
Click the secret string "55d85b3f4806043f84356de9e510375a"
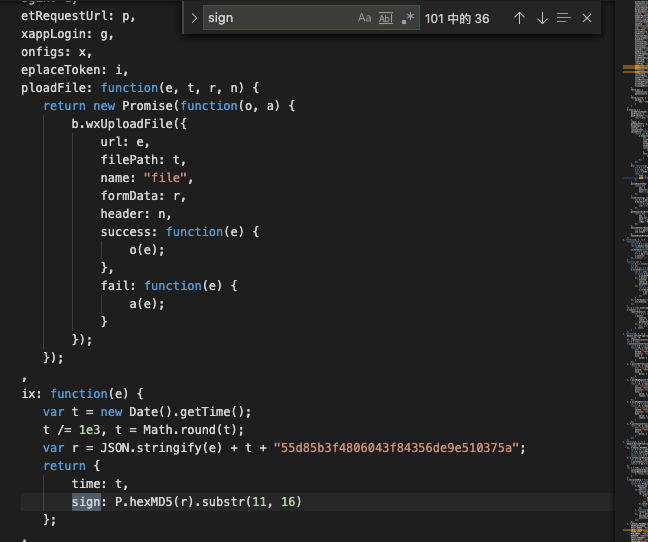coord(396,448)
